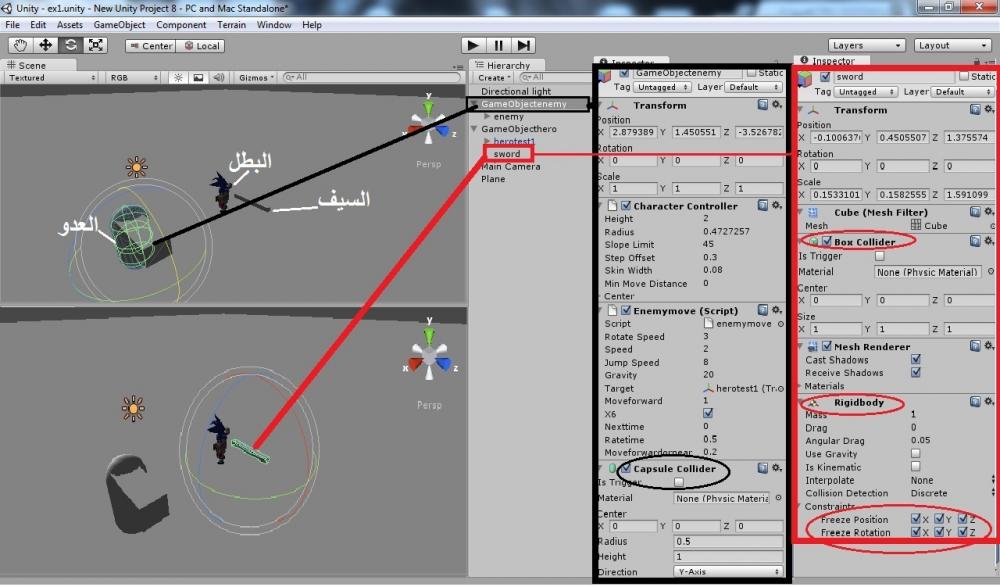Enable Is Kinematic on Rigidbody

click(916, 467)
